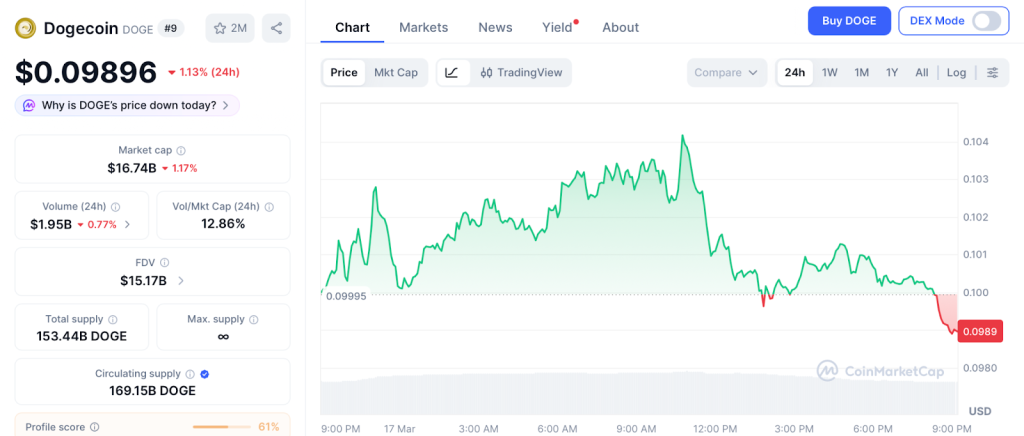Select the 1Y time range

tap(891, 73)
